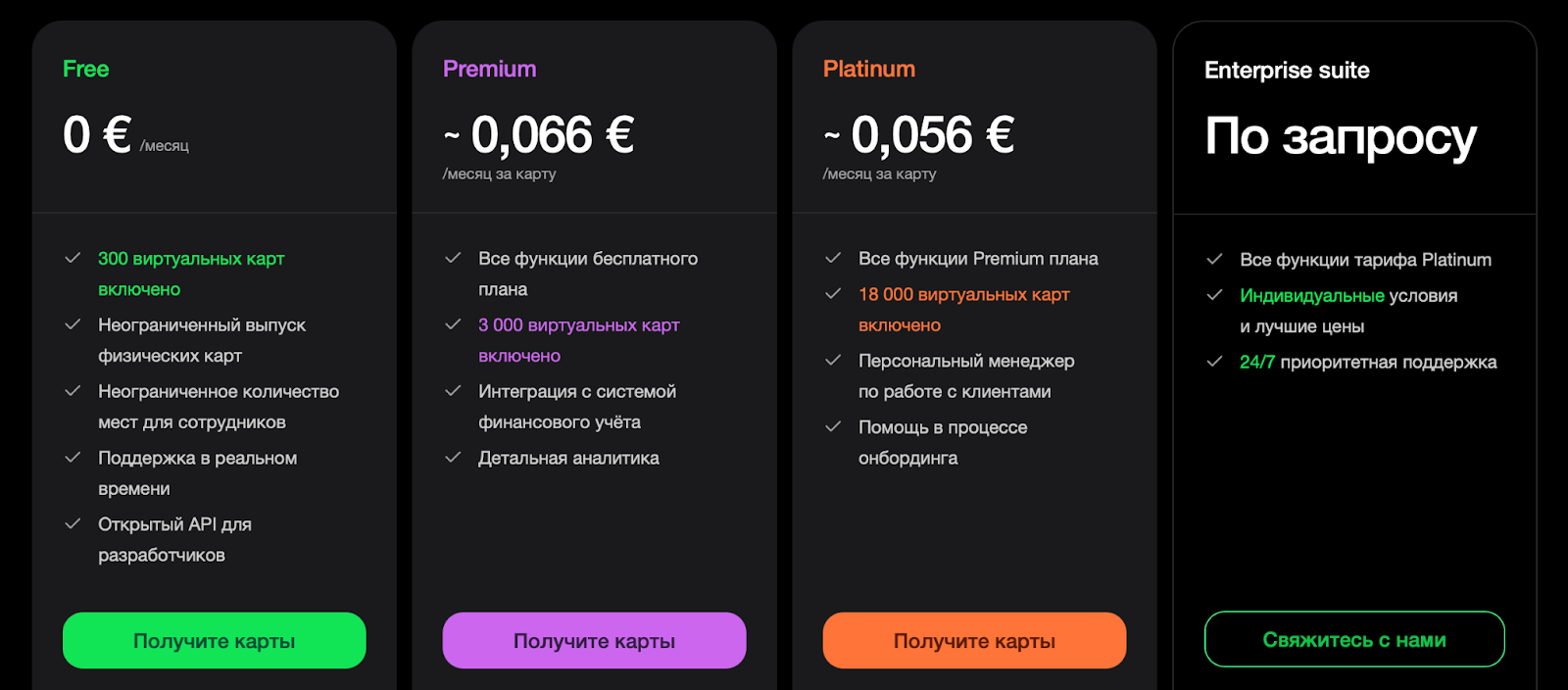Click the 0,056 € Platinum price
The height and width of the screenshot is (690, 1568).
coord(932,135)
